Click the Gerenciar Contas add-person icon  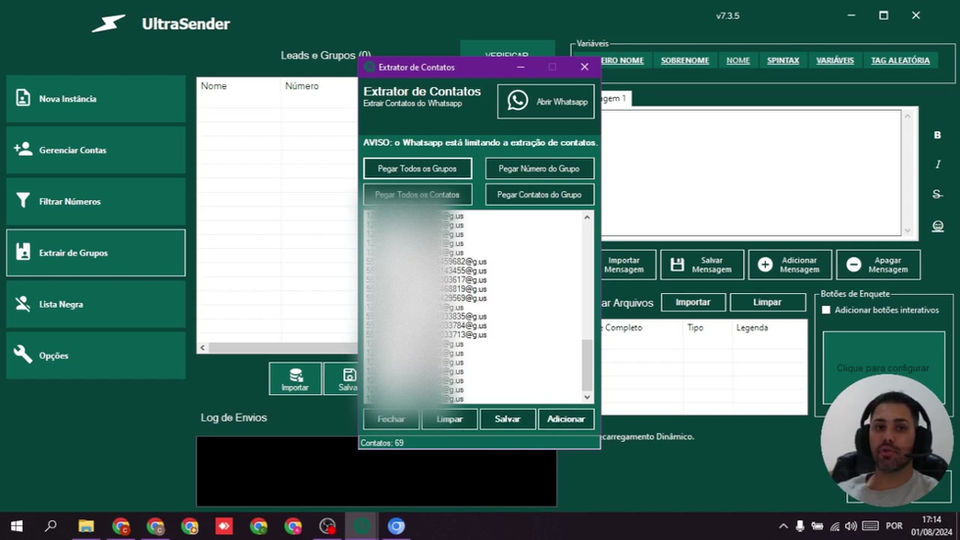(23, 149)
